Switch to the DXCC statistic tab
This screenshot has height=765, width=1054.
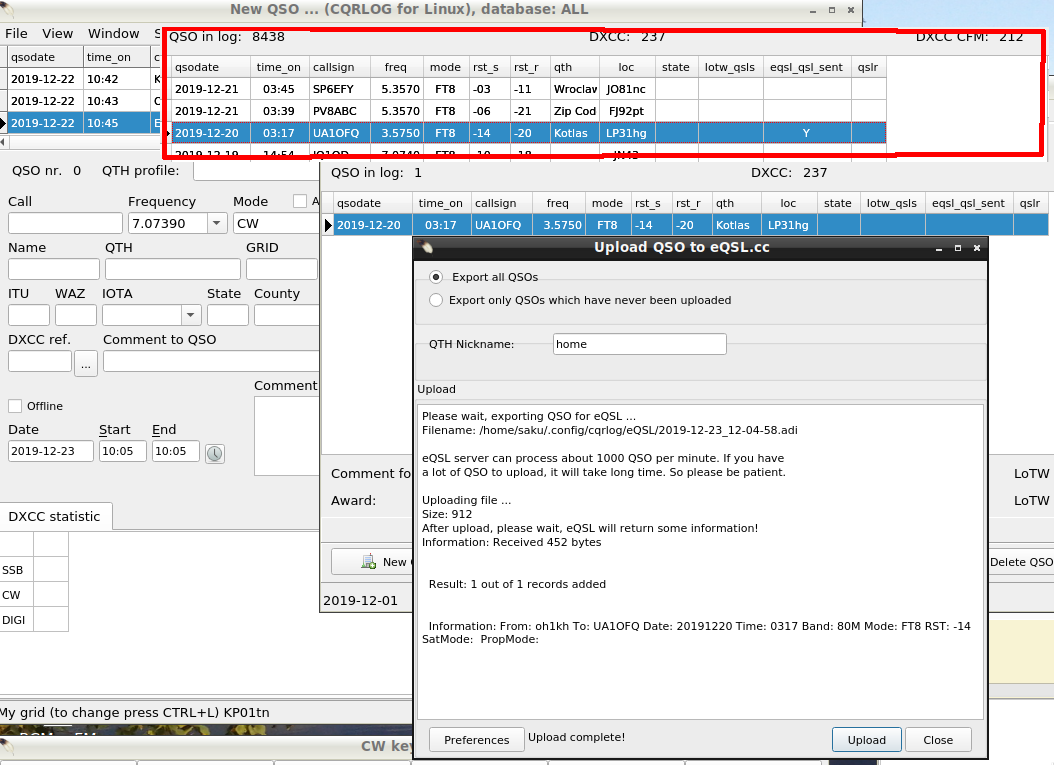click(x=55, y=516)
